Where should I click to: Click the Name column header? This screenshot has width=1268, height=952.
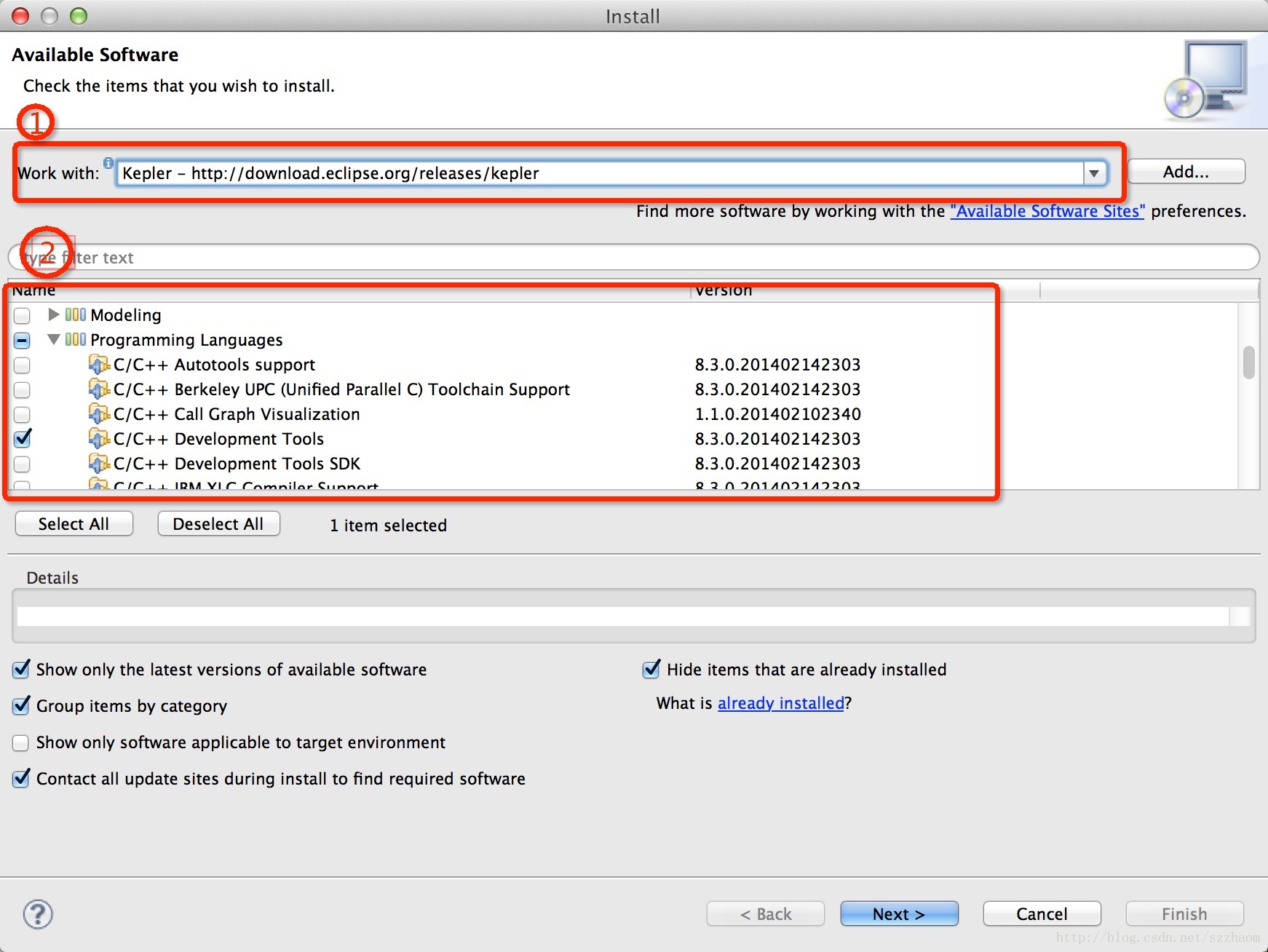pos(349,290)
